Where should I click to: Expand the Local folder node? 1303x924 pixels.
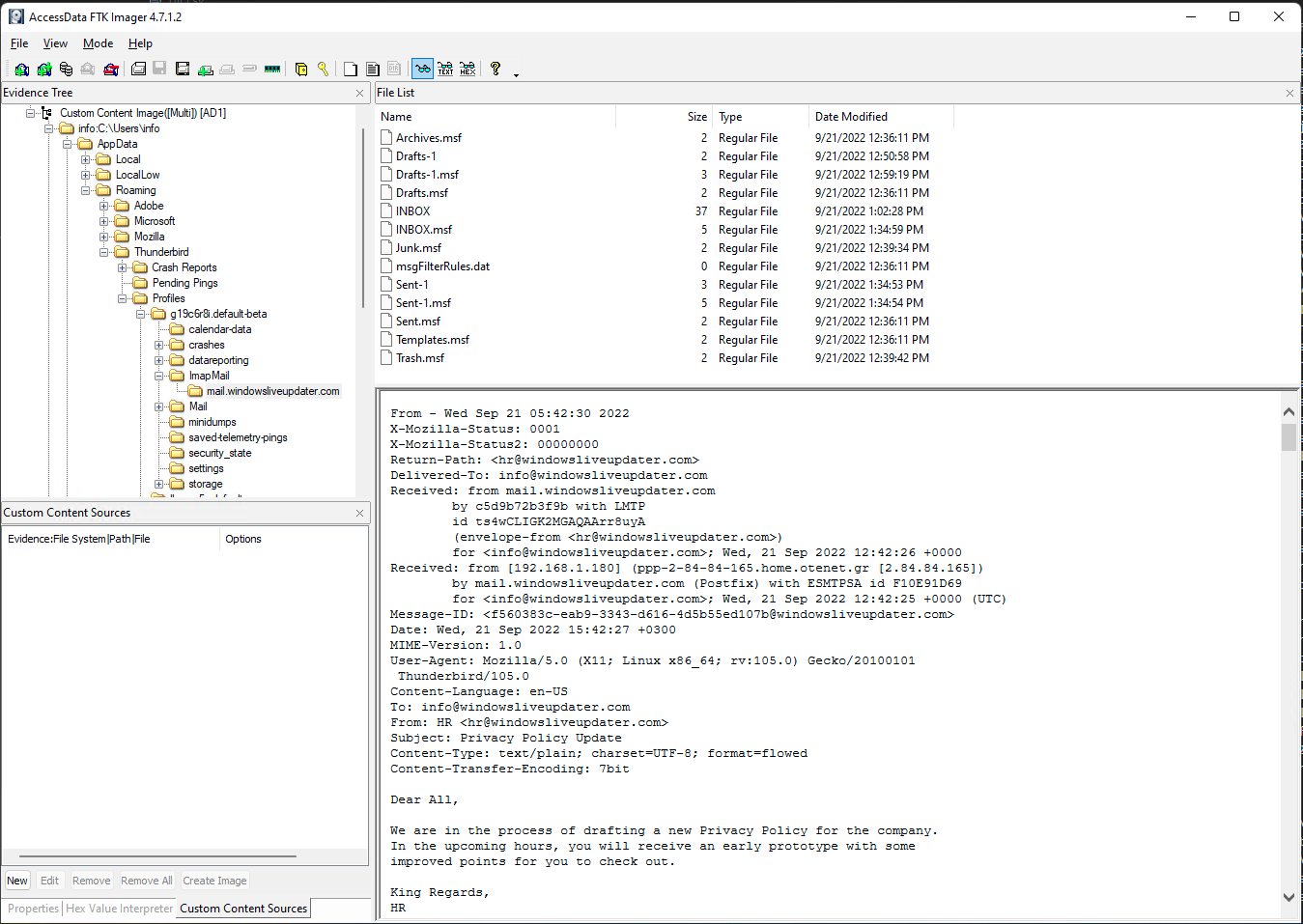85,159
